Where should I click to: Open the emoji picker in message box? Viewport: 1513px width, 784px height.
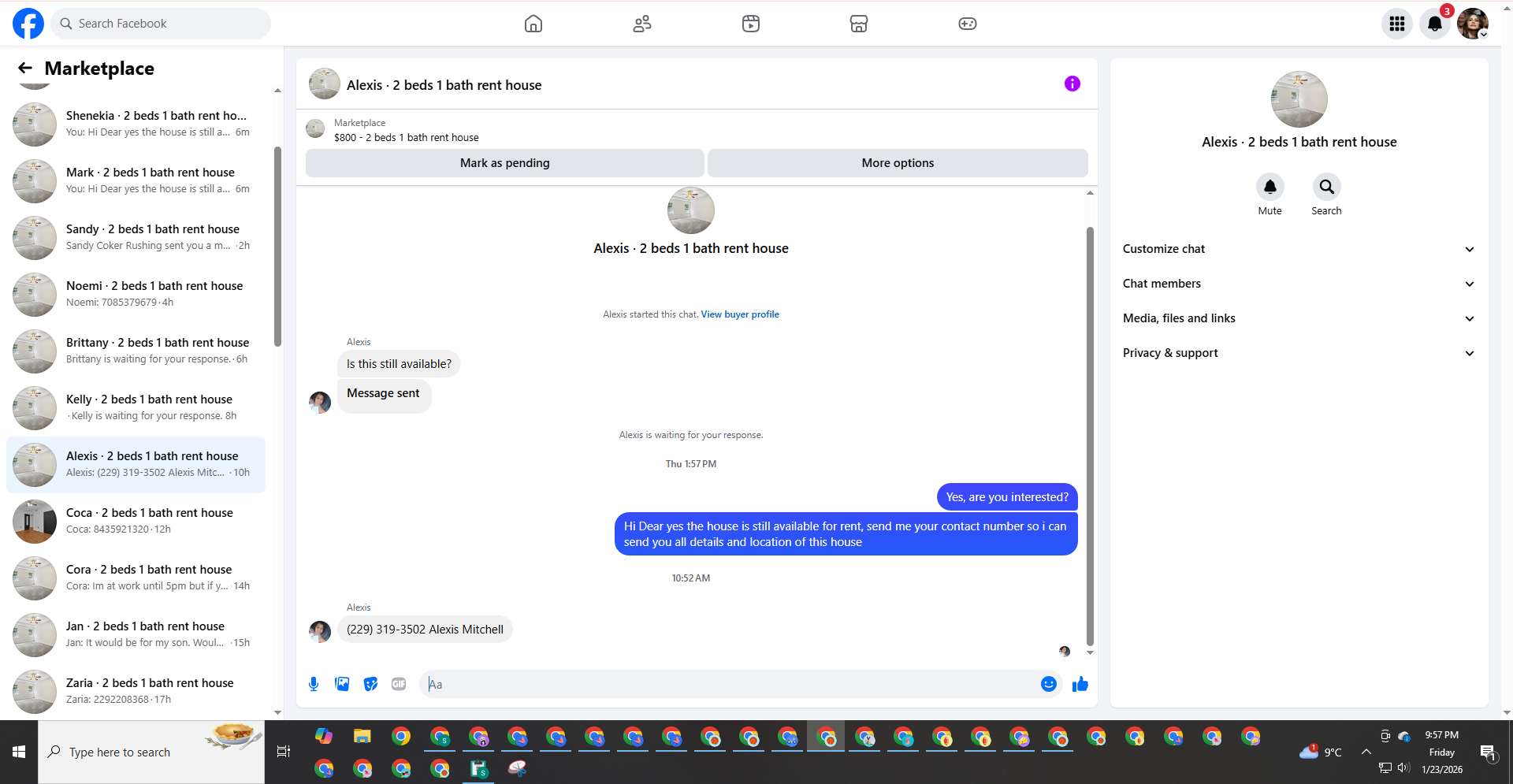coord(1049,684)
